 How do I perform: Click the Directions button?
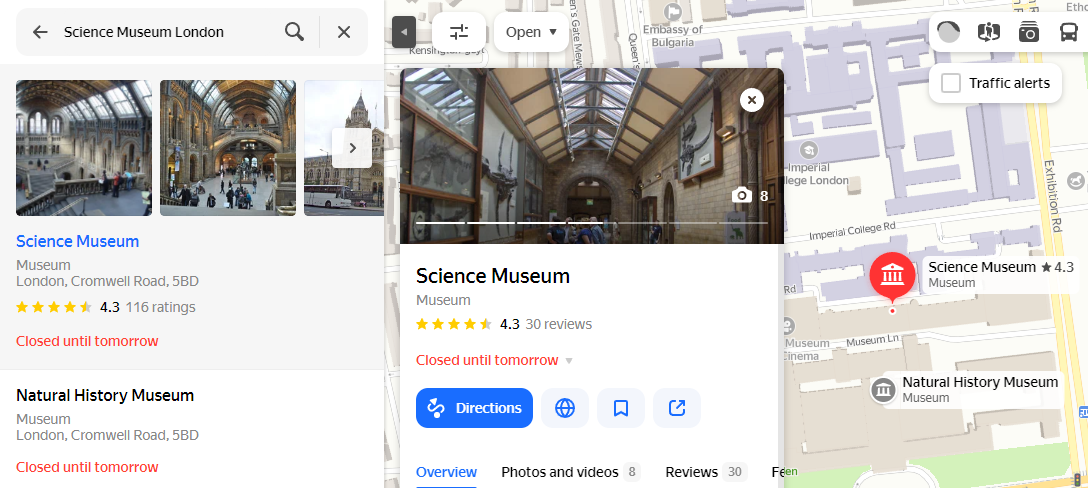click(474, 408)
